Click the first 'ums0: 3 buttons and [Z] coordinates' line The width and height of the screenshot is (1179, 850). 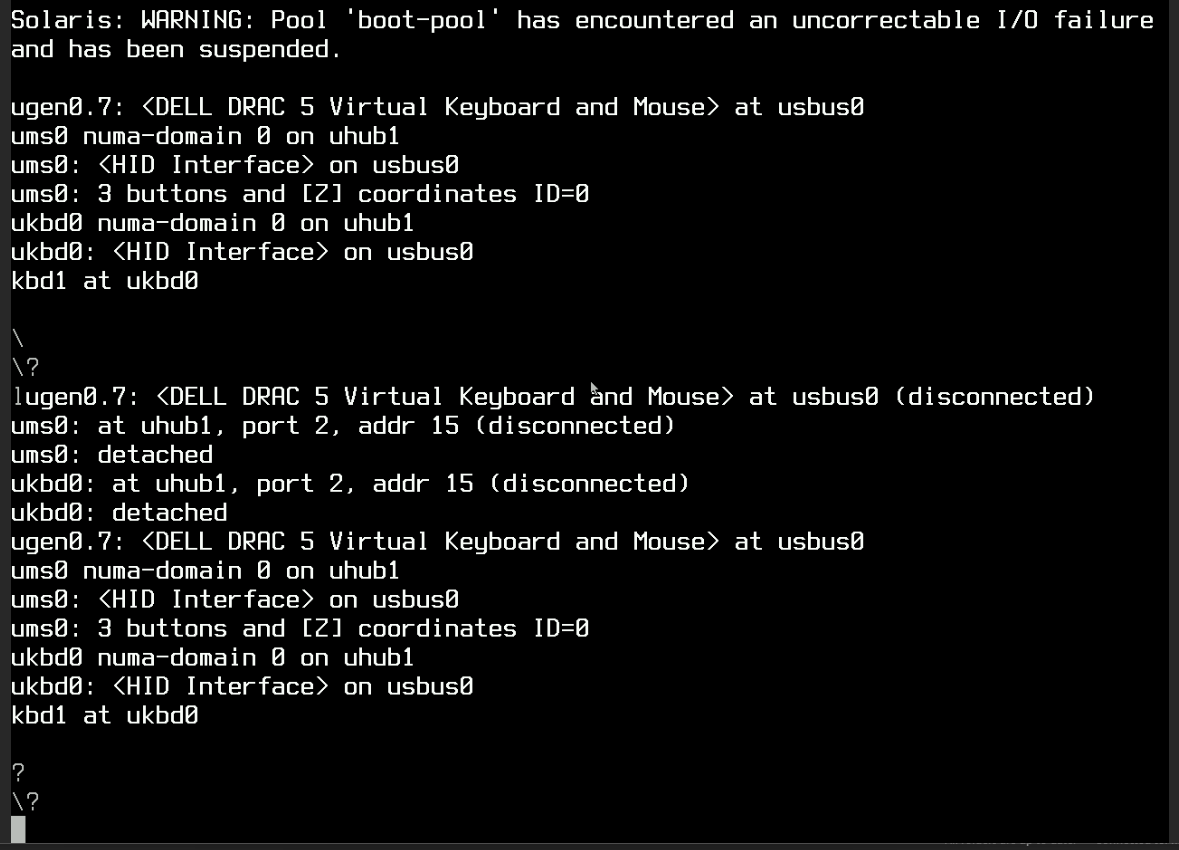(x=300, y=194)
